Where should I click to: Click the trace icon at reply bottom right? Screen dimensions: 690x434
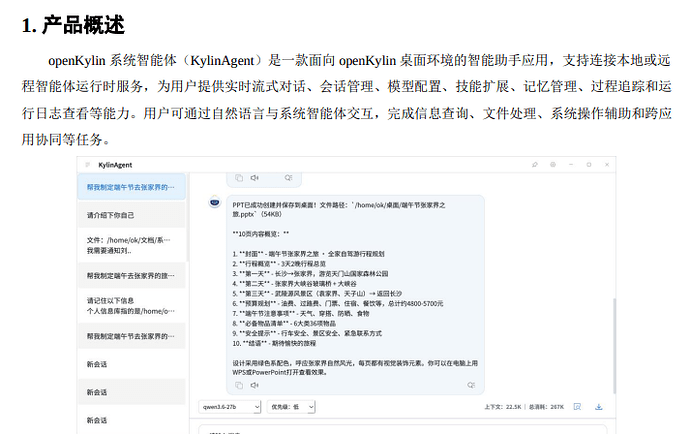tap(471, 386)
